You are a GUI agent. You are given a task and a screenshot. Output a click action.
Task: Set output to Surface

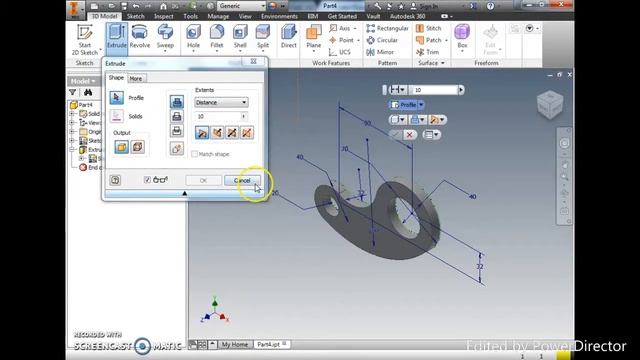click(x=138, y=147)
